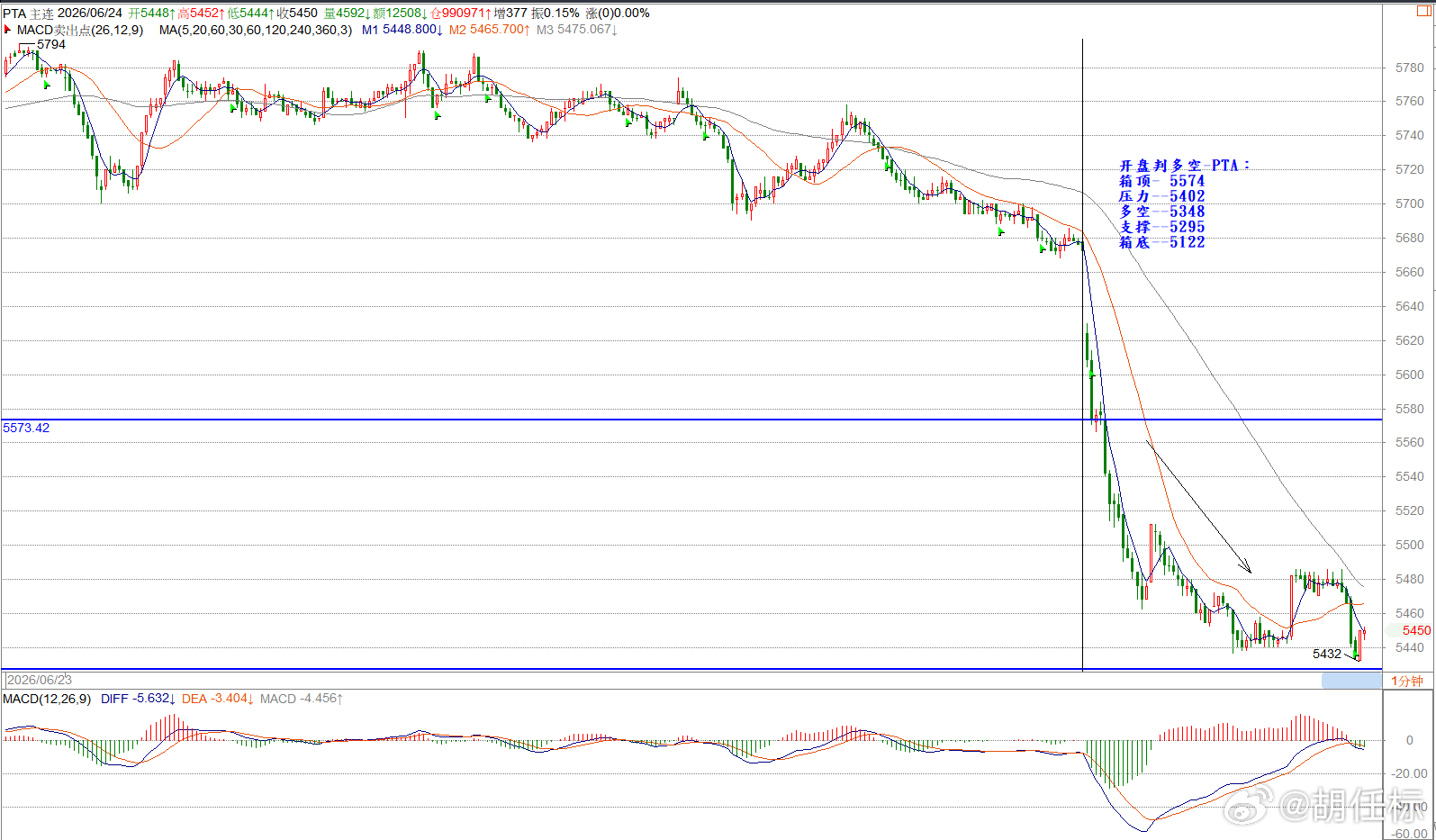Image resolution: width=1436 pixels, height=840 pixels.
Task: Open the MACD(12,26,9) sub-chart indicator label
Action: pos(47,699)
